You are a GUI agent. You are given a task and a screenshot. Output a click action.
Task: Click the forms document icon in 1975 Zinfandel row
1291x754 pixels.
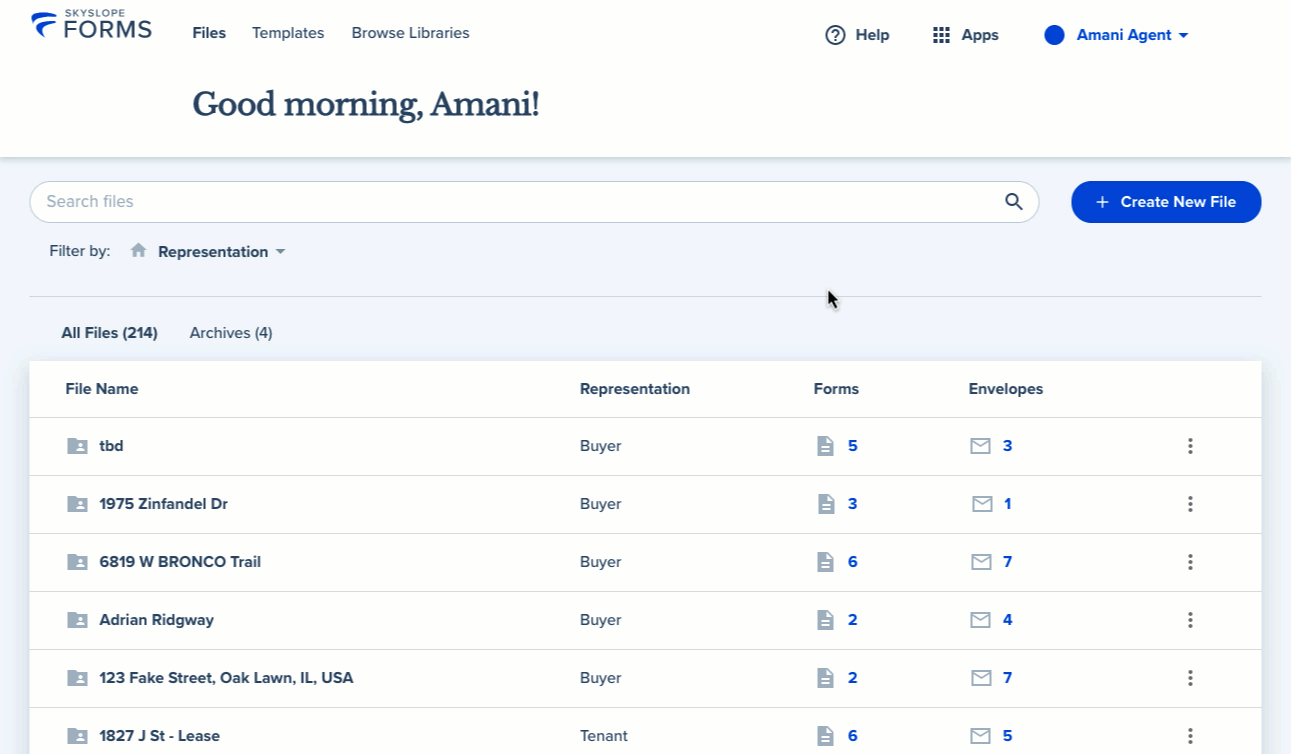[825, 504]
